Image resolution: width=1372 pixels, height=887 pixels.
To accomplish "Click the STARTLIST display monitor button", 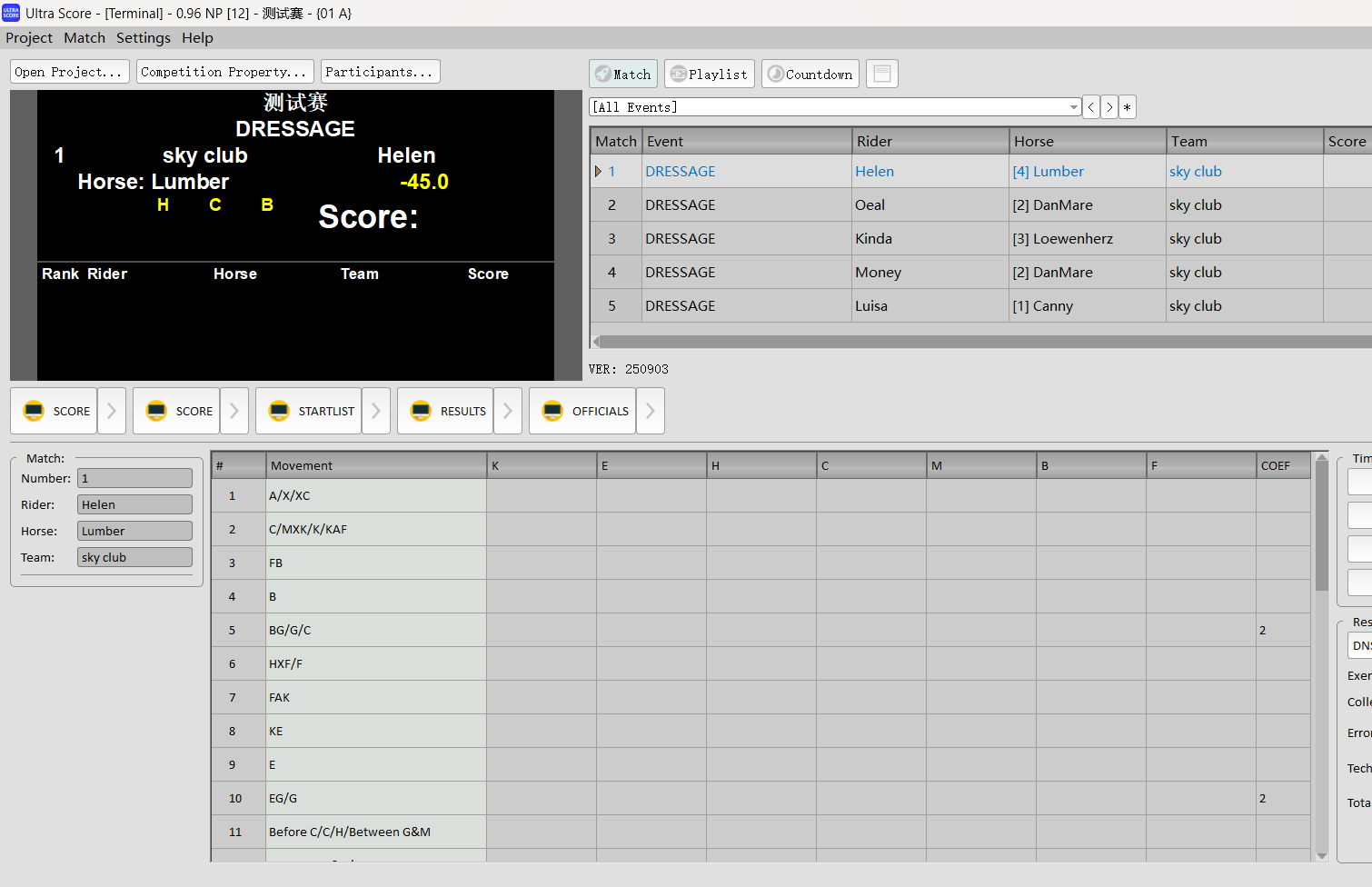I will tap(310, 411).
